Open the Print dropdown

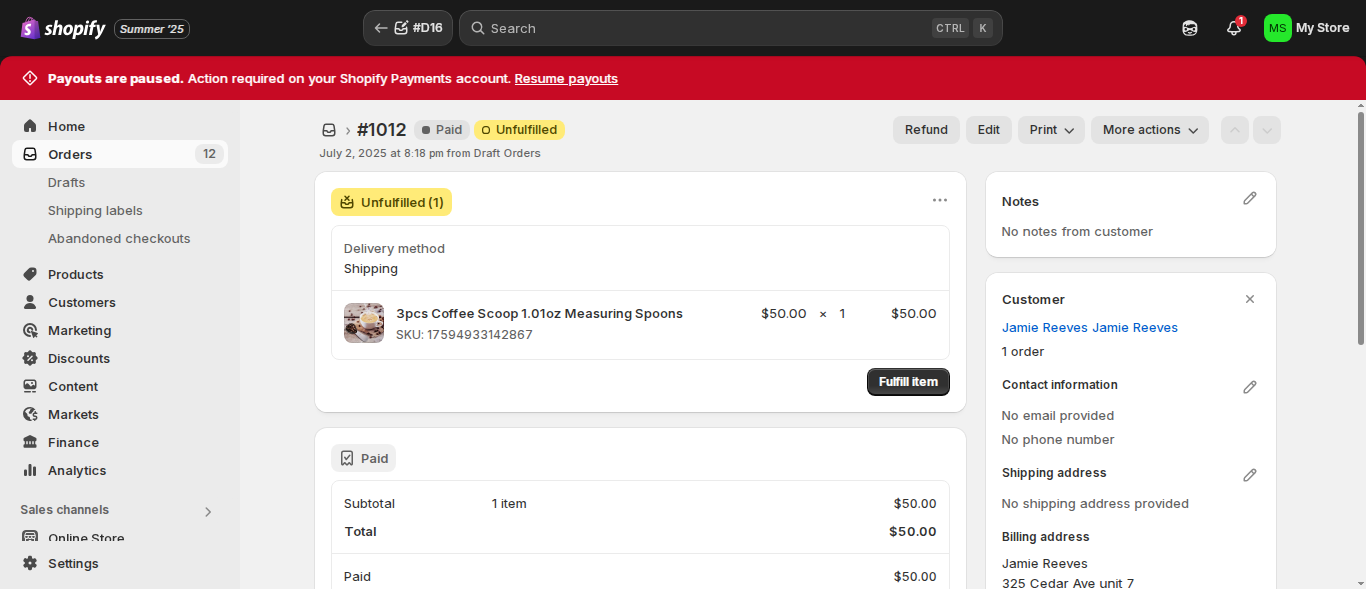coord(1051,130)
